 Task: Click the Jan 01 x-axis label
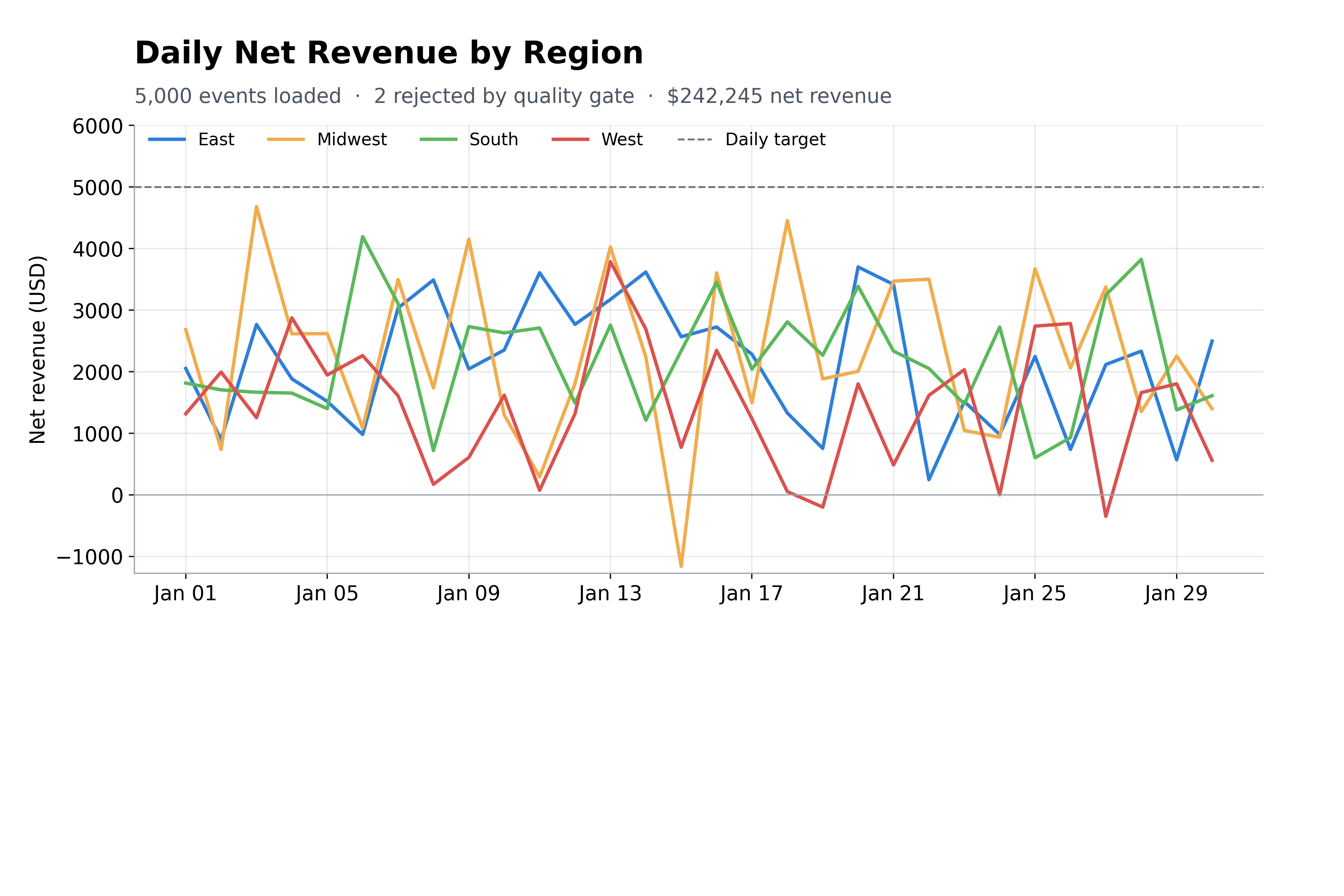pos(185,594)
